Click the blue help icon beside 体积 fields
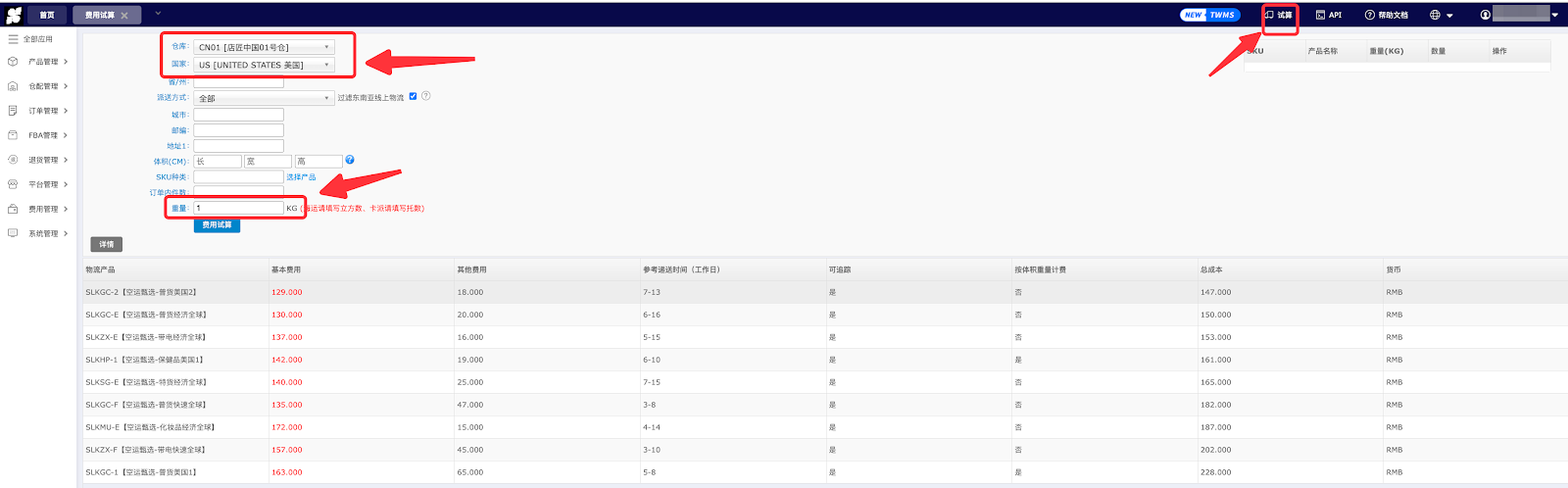Image resolution: width=1568 pixels, height=488 pixels. (350, 160)
